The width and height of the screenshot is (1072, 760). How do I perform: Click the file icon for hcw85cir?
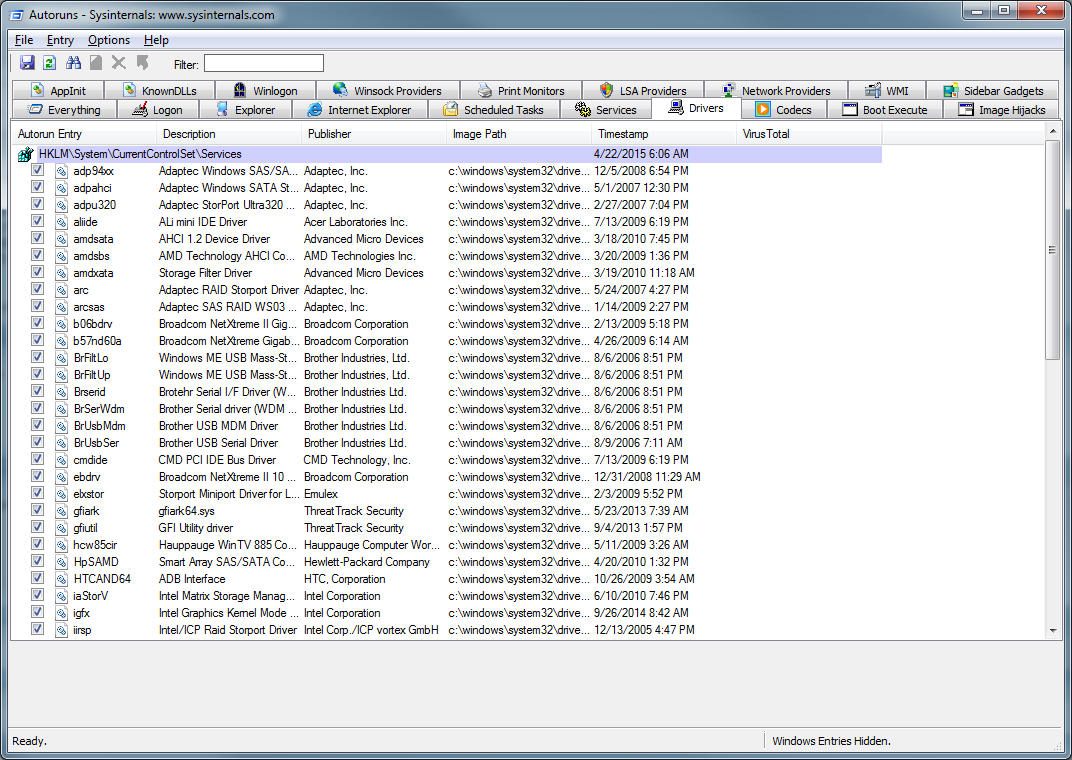click(x=62, y=545)
